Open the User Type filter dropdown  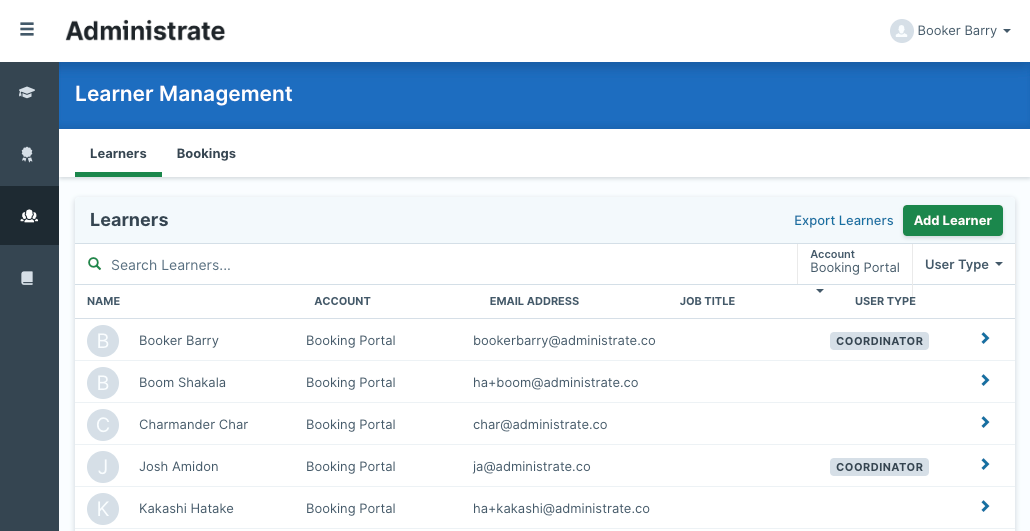(x=964, y=264)
